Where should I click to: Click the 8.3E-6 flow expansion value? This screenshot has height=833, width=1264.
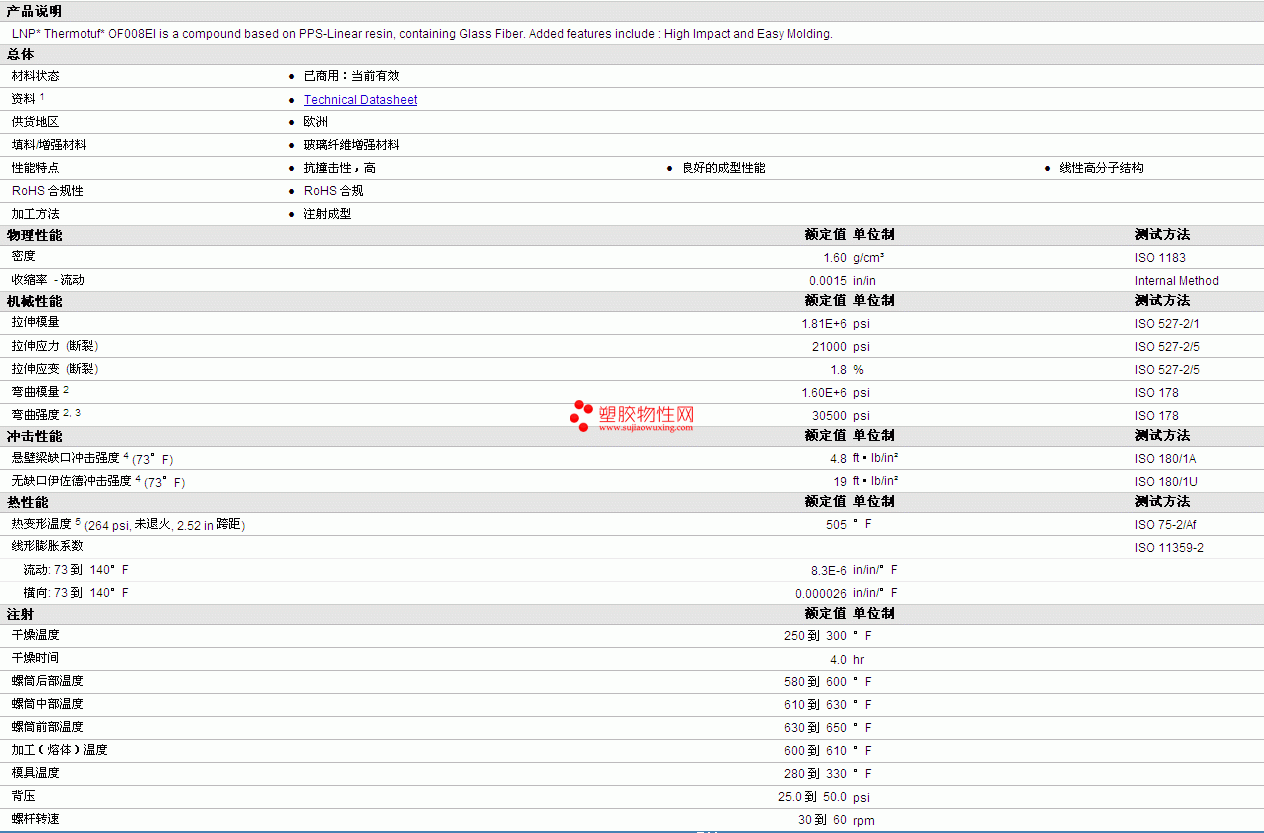[x=829, y=571]
